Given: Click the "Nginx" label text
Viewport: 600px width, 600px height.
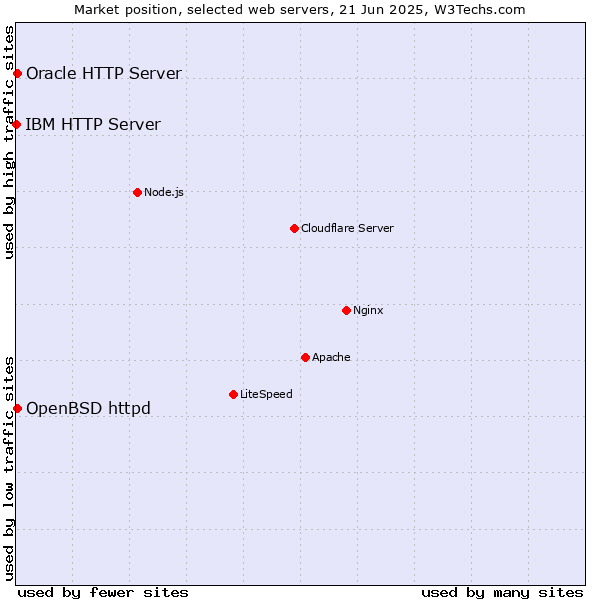Looking at the screenshot, I should (x=368, y=310).
